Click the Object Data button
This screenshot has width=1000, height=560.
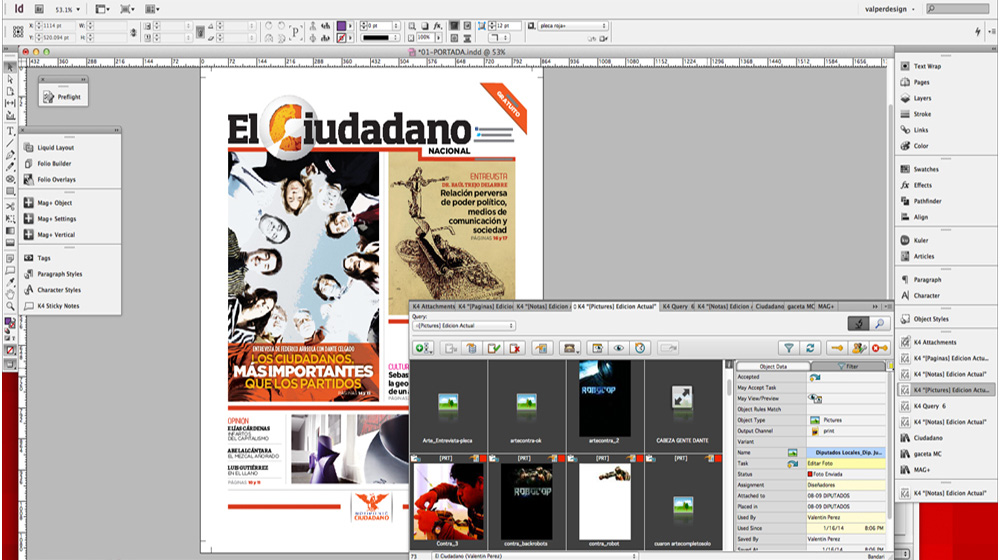[773, 367]
